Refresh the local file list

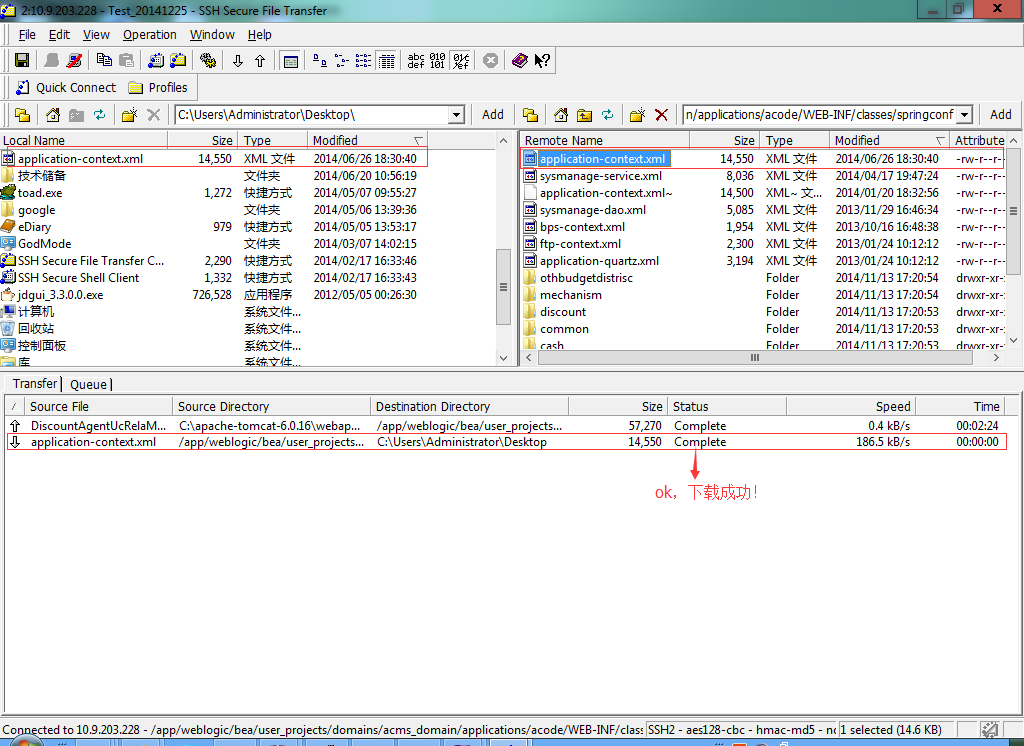point(99,115)
